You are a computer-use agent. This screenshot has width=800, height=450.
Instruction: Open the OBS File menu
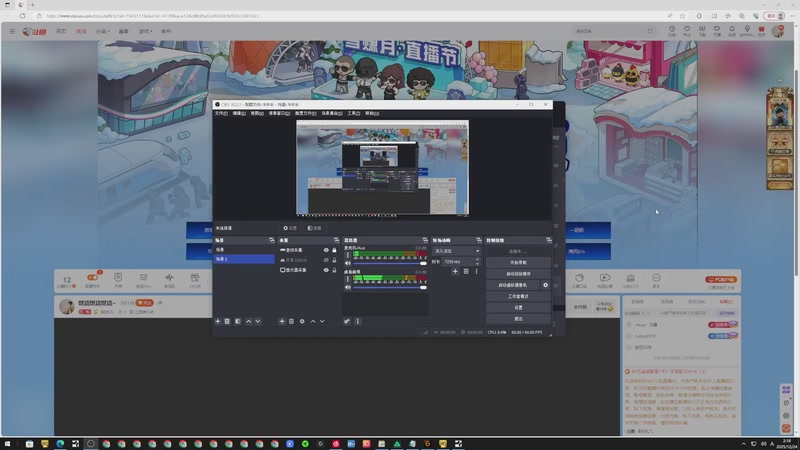pos(221,113)
